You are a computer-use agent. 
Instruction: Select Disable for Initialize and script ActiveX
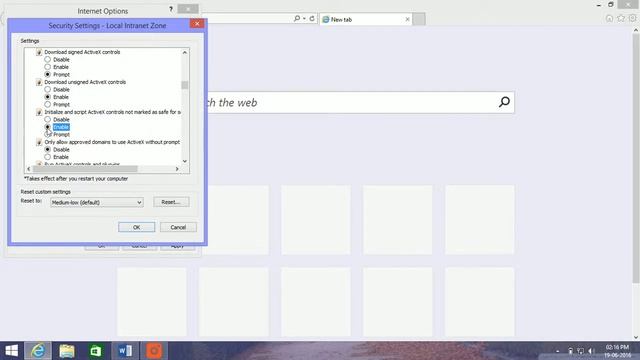pyautogui.click(x=48, y=119)
